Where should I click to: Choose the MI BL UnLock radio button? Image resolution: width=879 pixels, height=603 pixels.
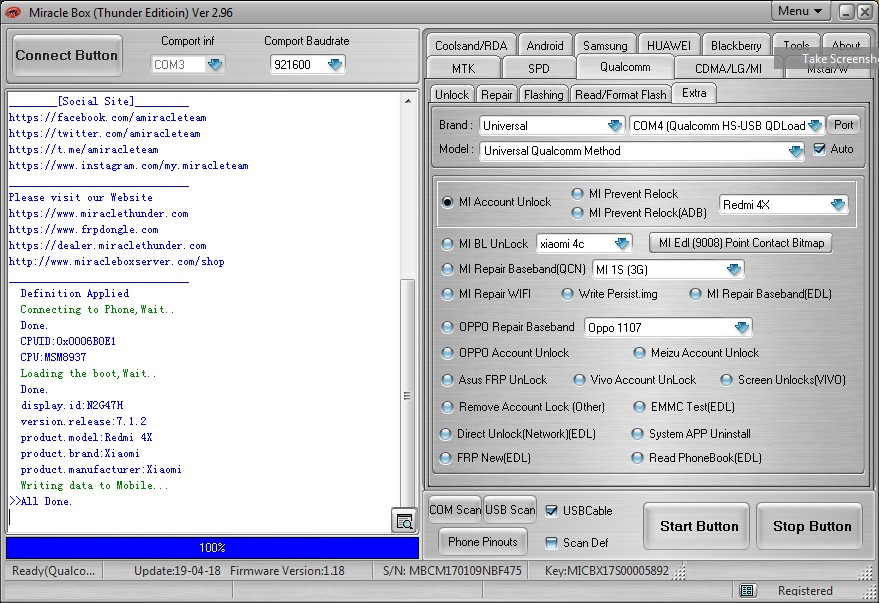(x=447, y=244)
